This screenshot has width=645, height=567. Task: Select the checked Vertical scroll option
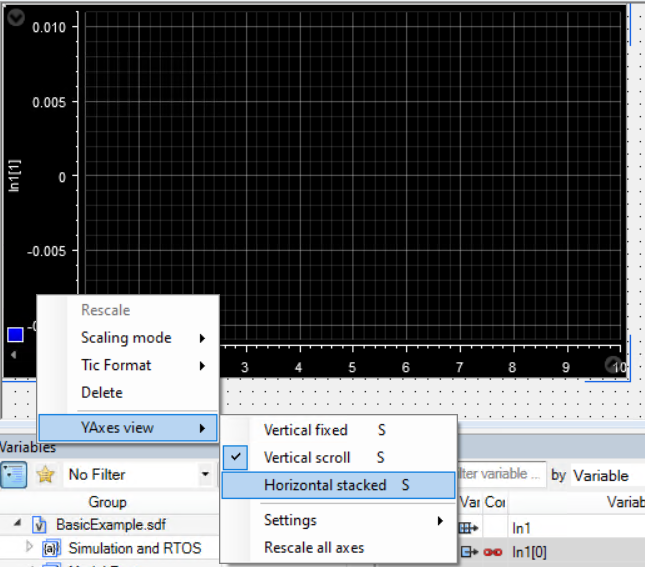pos(307,457)
